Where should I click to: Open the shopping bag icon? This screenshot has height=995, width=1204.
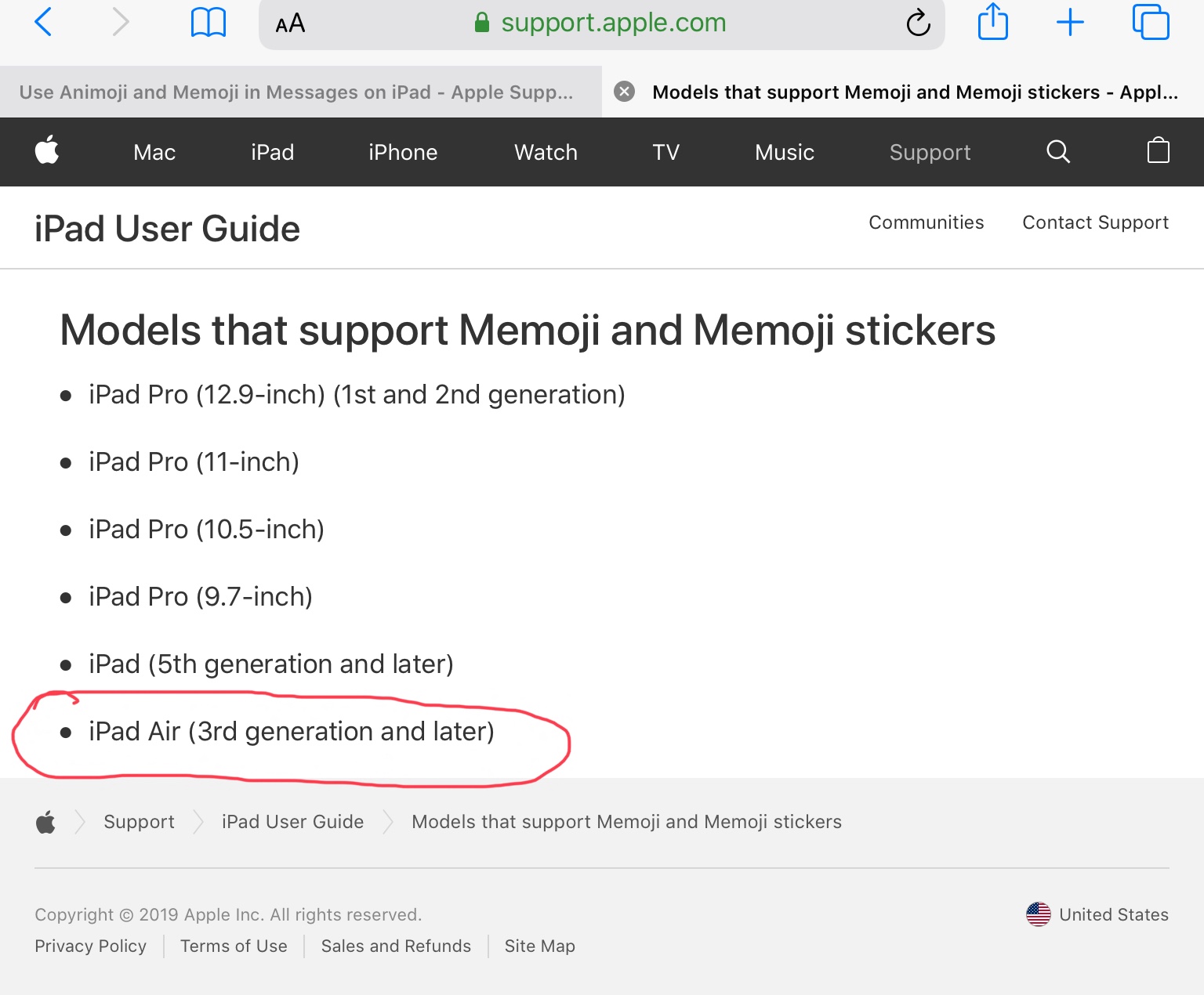coord(1158,151)
